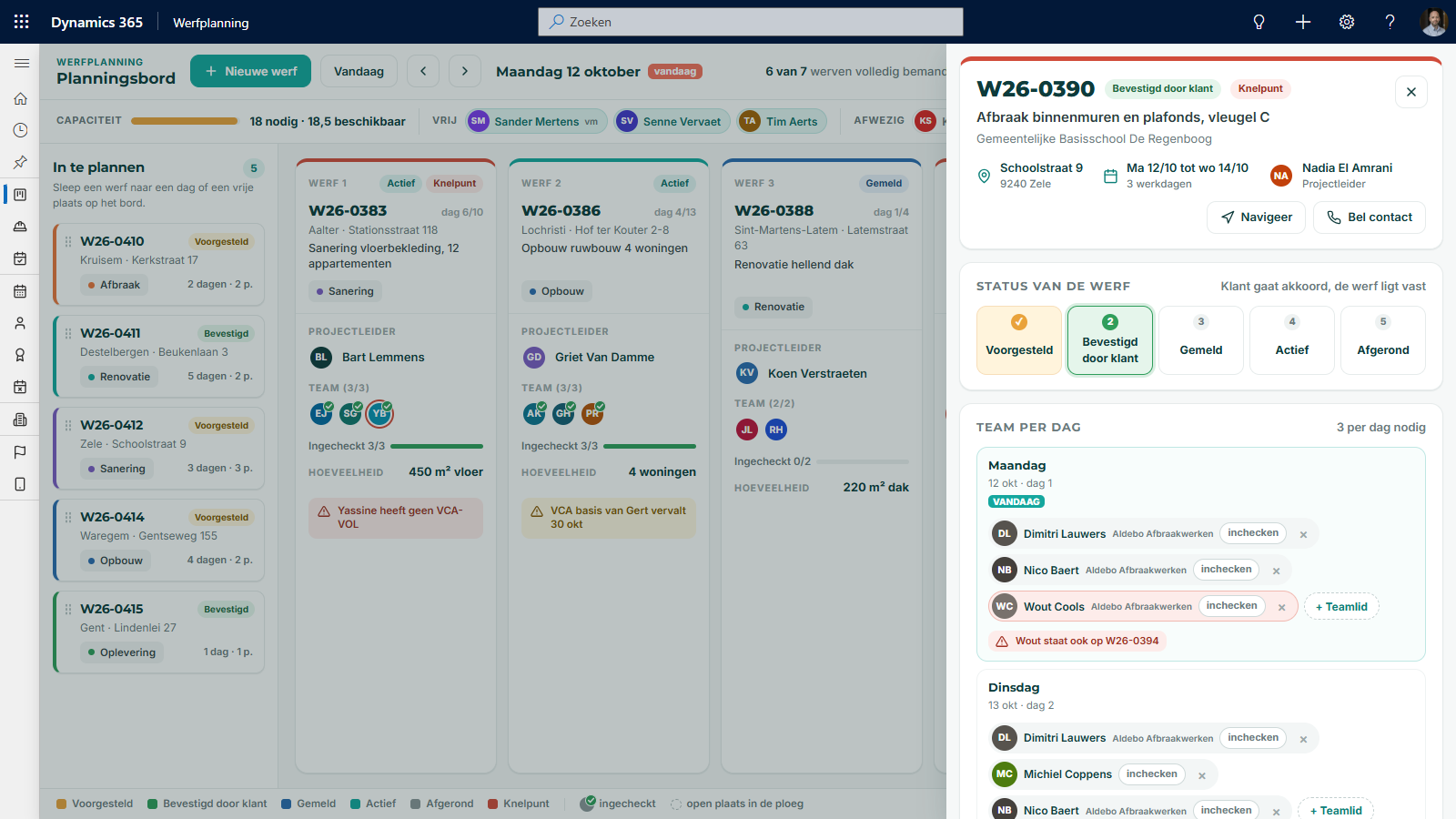Remove Wout Cools from Maandag
Viewport: 1456px width, 819px height.
[x=1281, y=607]
